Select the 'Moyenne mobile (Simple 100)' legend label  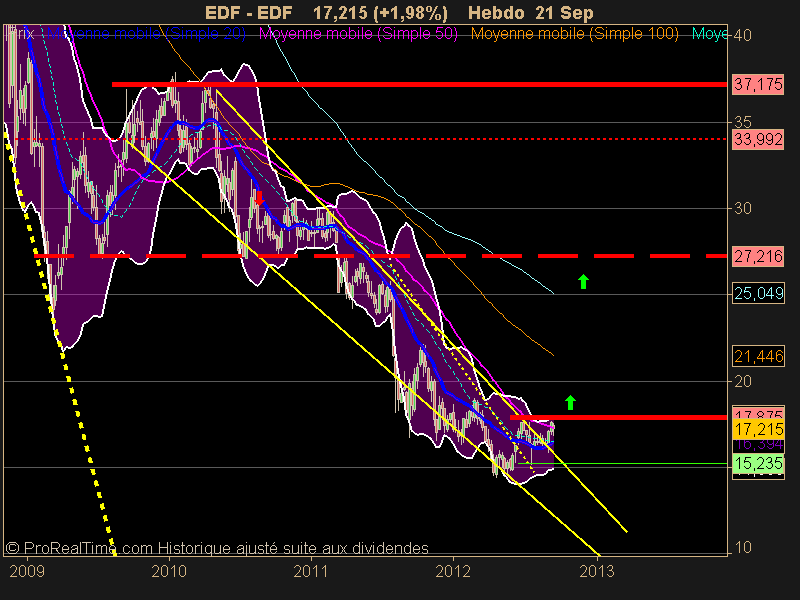574,34
